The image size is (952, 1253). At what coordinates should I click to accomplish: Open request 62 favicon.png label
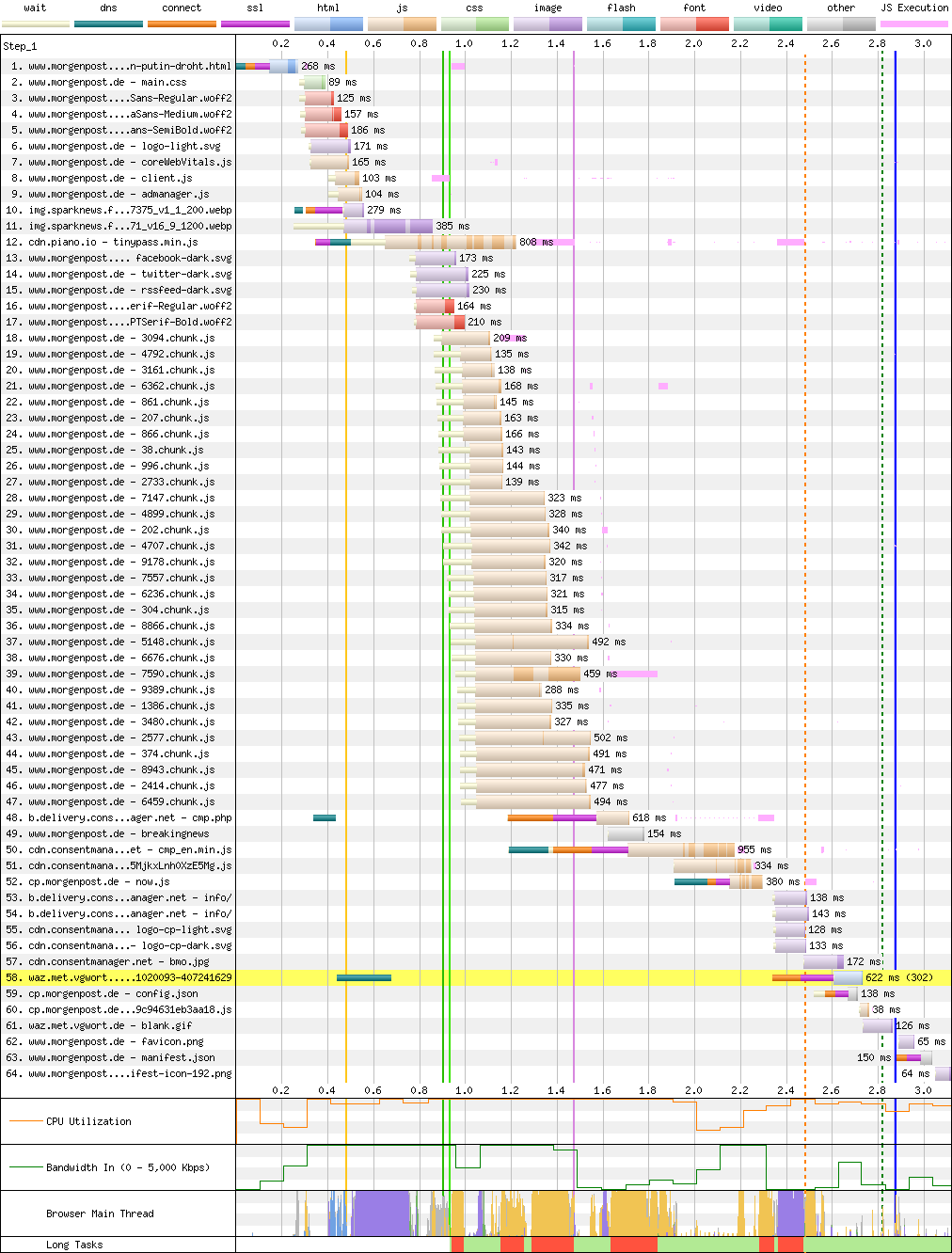pos(119,1041)
